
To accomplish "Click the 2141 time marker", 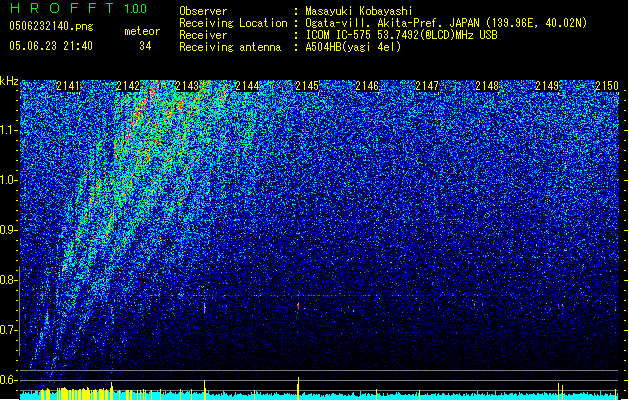I will pos(68,86).
